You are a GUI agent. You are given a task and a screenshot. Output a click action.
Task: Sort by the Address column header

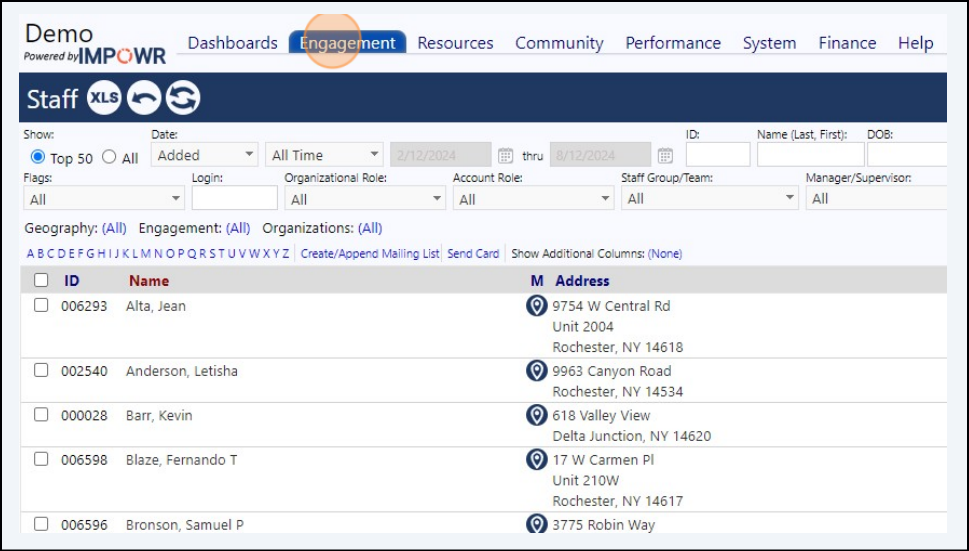582,280
